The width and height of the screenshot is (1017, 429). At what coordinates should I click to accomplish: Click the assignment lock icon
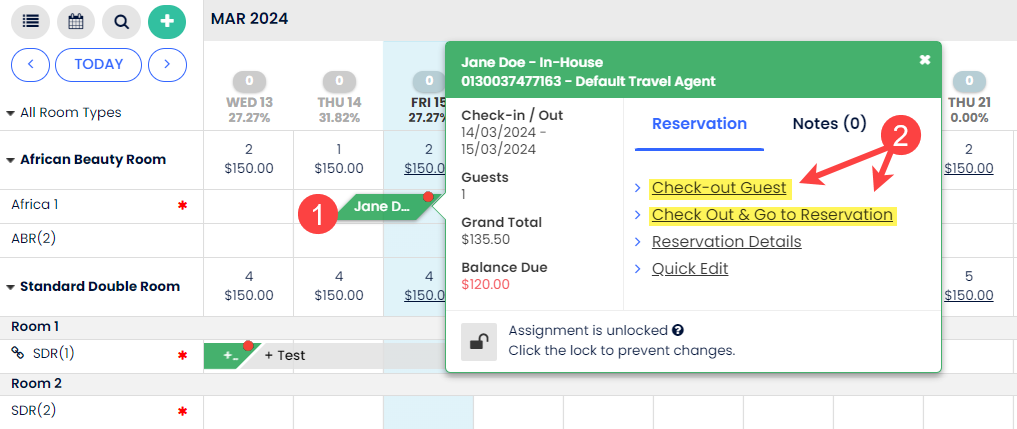click(x=479, y=340)
